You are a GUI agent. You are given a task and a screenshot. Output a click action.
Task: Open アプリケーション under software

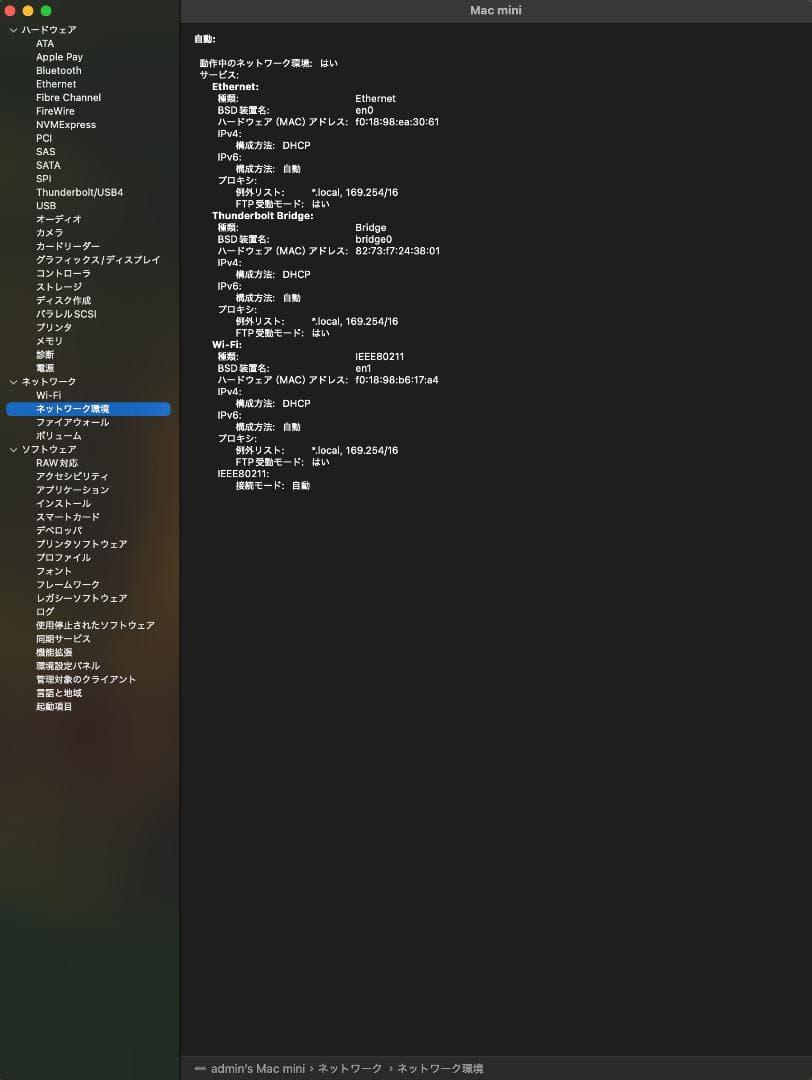click(72, 490)
